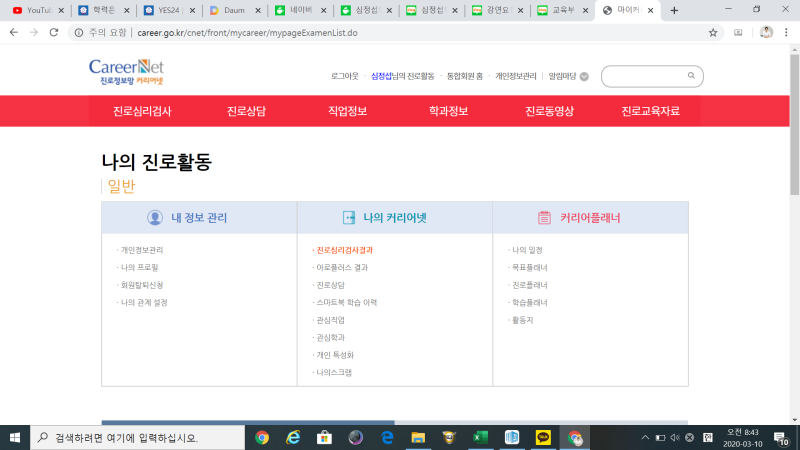The image size is (800, 450).
Task: Click the browser back arrow
Action: coord(14,33)
